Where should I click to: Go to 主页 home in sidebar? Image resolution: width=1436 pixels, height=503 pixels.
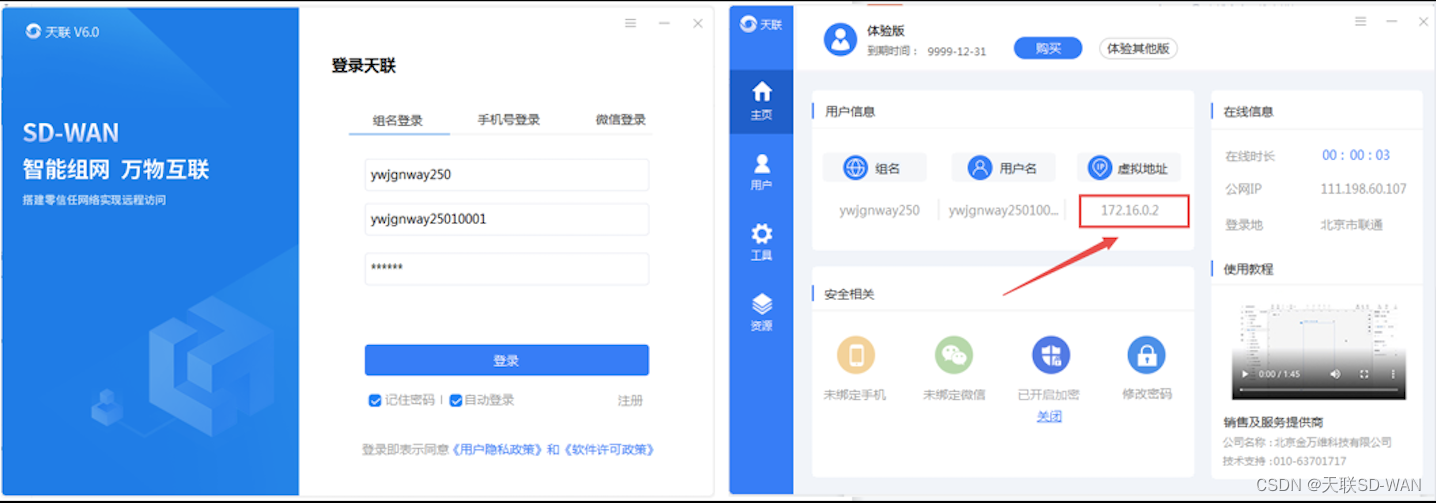761,101
